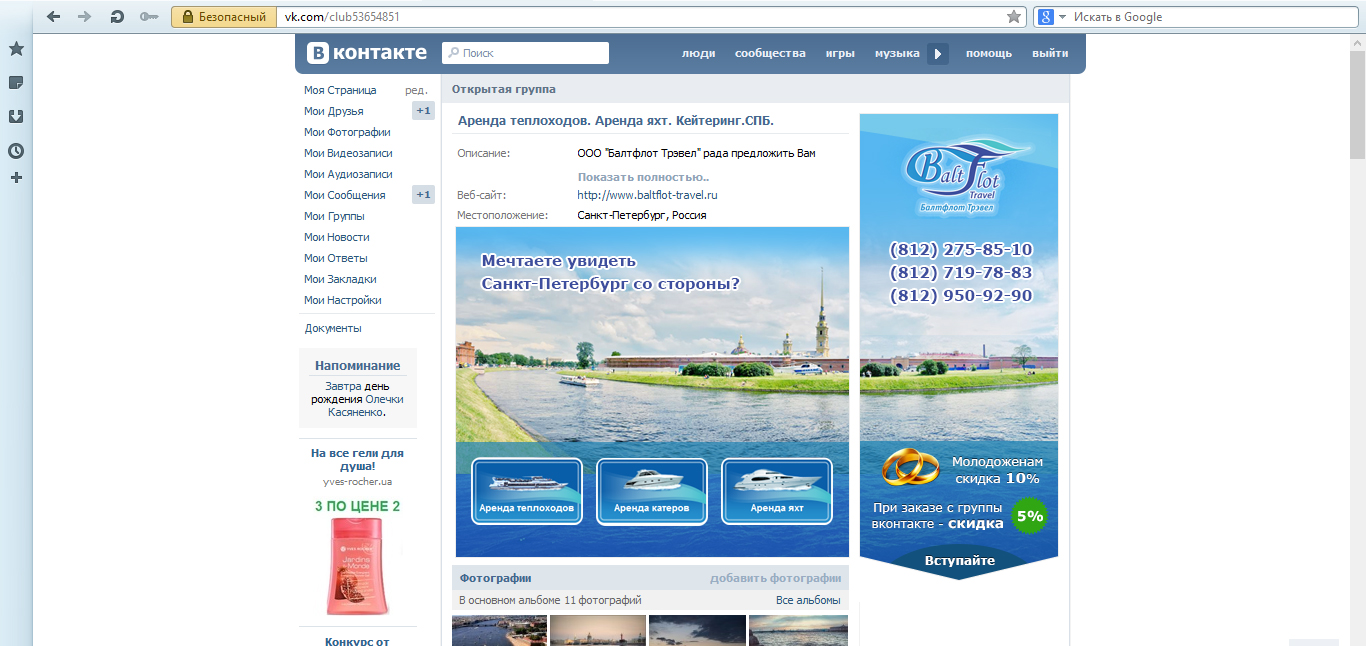Open history clock icon in sidebar
Viewport: 1366px width, 646px height.
pos(16,151)
